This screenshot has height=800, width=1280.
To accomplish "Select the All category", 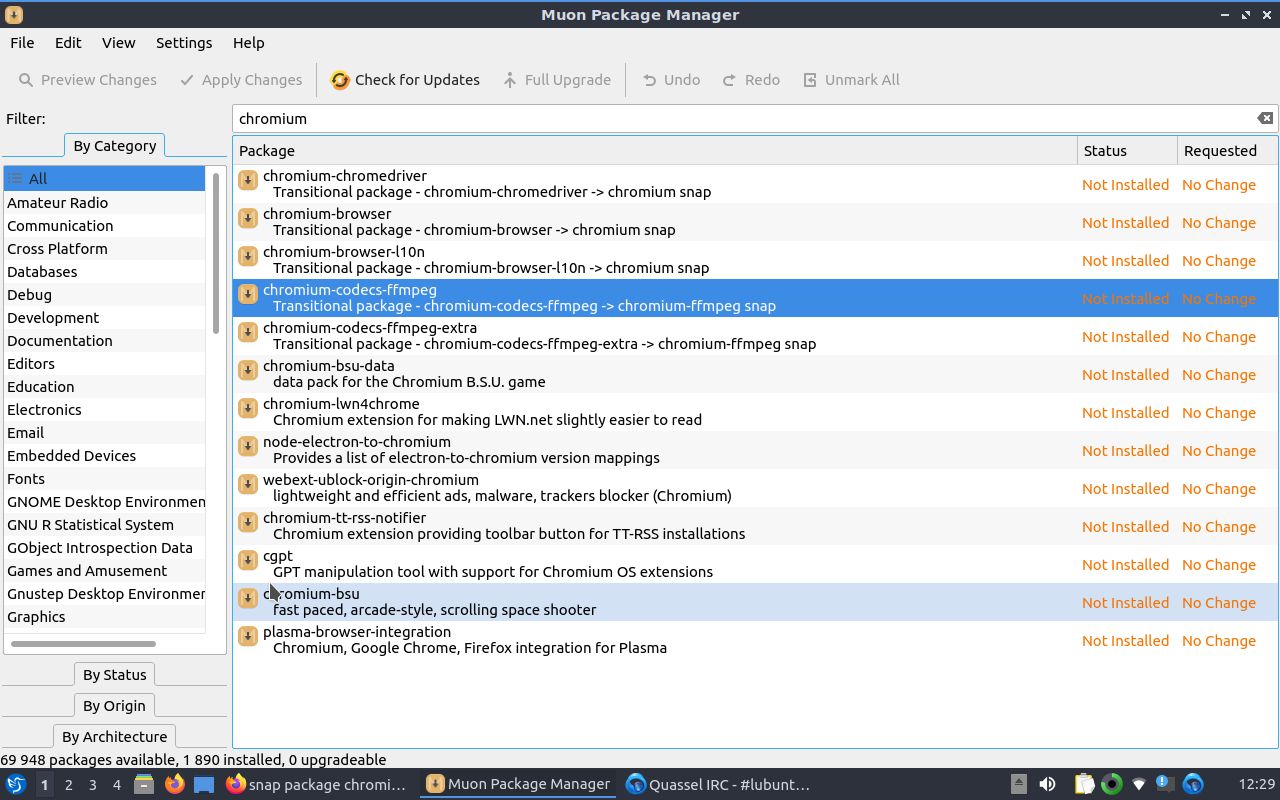I will 104,178.
